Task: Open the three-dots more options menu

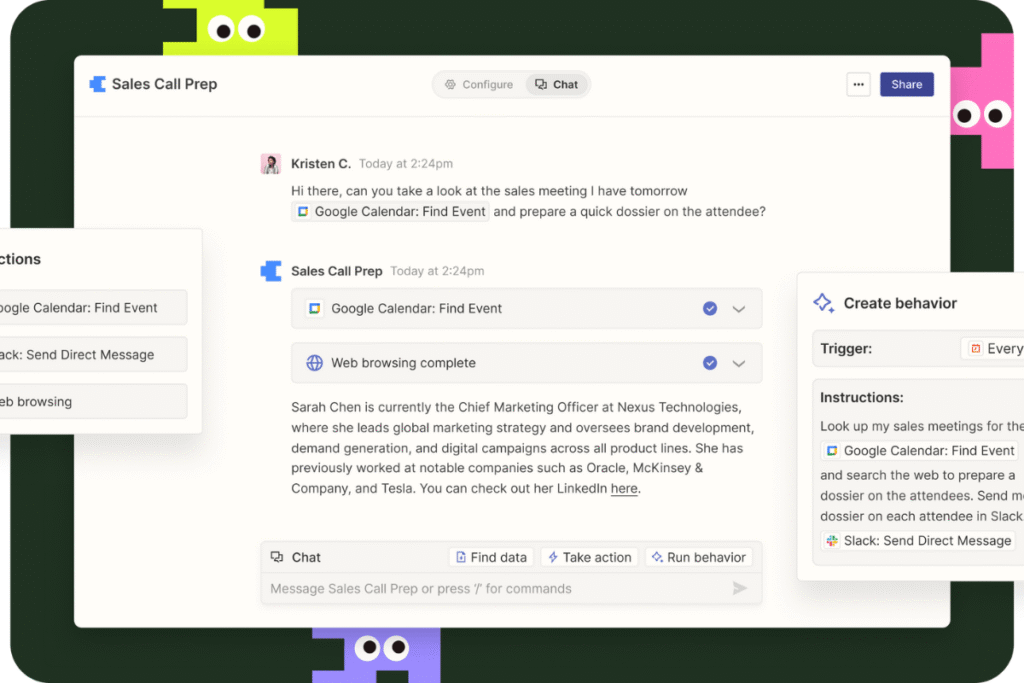Action: pyautogui.click(x=858, y=84)
